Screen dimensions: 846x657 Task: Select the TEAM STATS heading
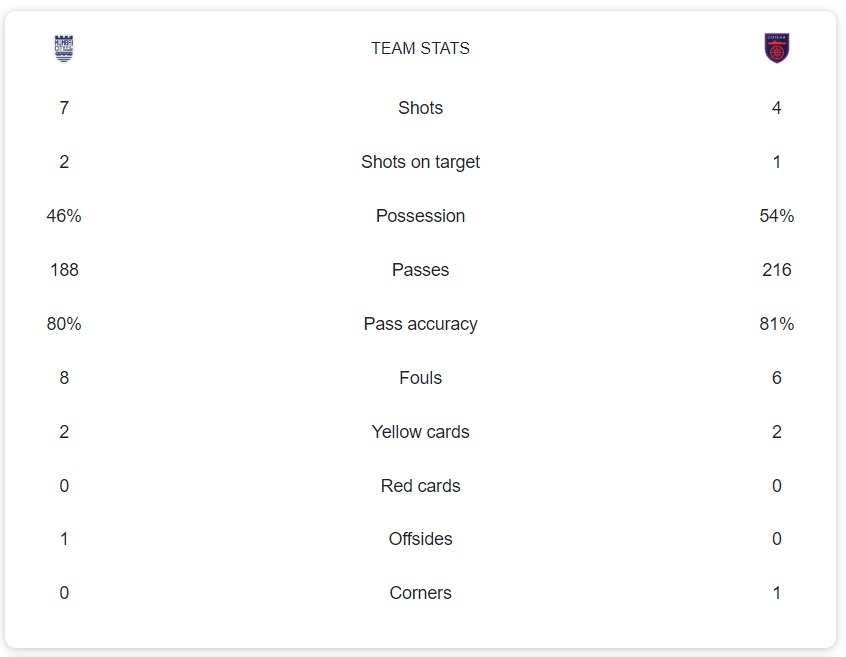coord(420,48)
